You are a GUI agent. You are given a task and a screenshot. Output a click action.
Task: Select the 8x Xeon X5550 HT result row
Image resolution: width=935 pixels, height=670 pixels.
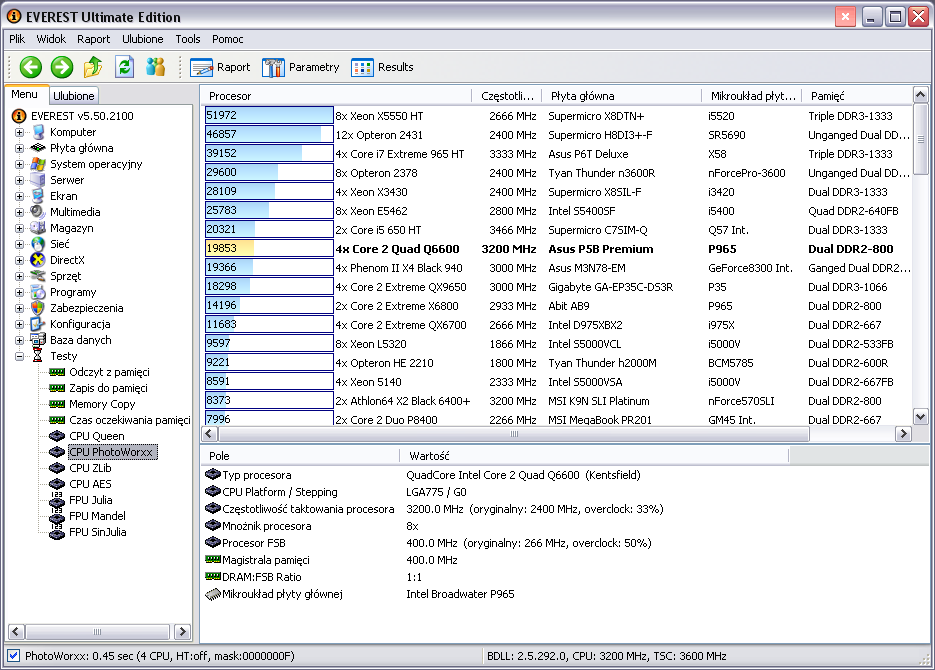pos(379,116)
